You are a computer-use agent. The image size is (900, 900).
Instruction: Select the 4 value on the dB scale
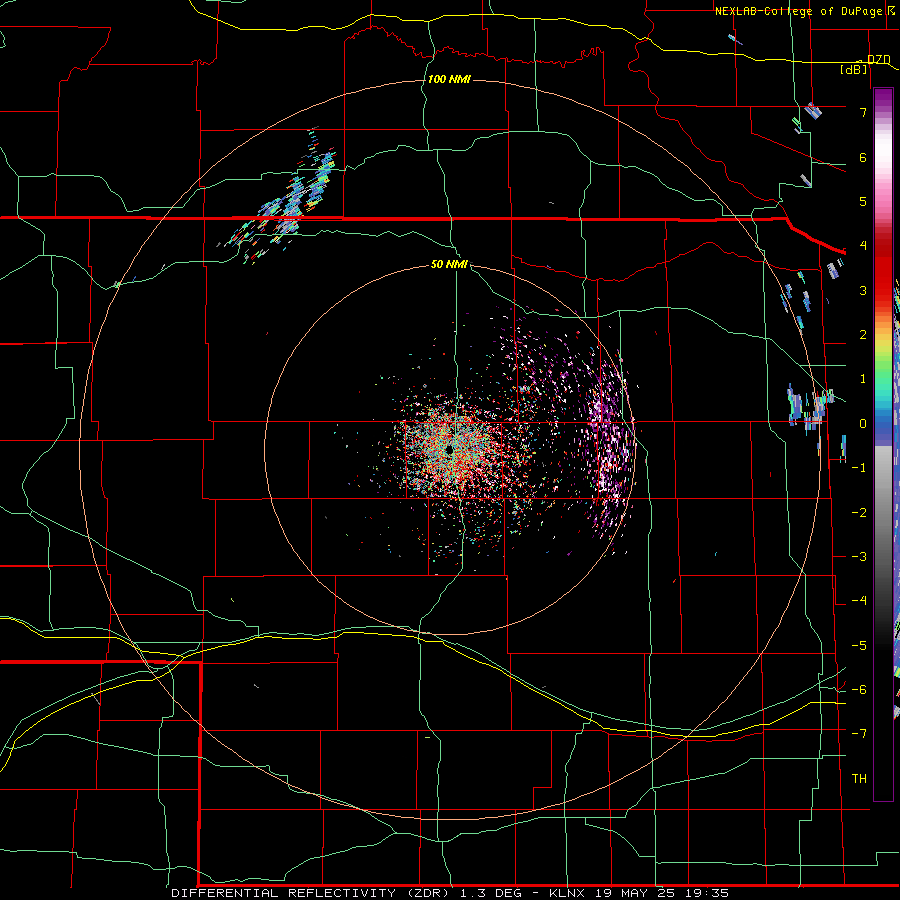[x=863, y=246]
